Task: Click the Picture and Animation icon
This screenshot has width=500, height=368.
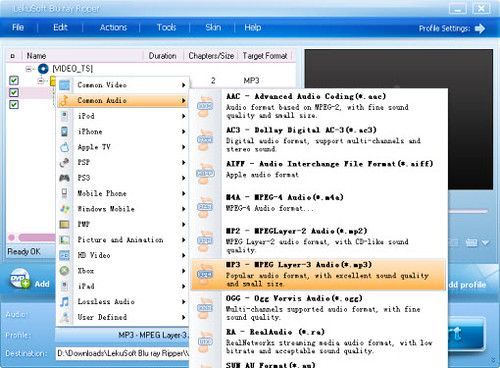Action: (x=65, y=240)
